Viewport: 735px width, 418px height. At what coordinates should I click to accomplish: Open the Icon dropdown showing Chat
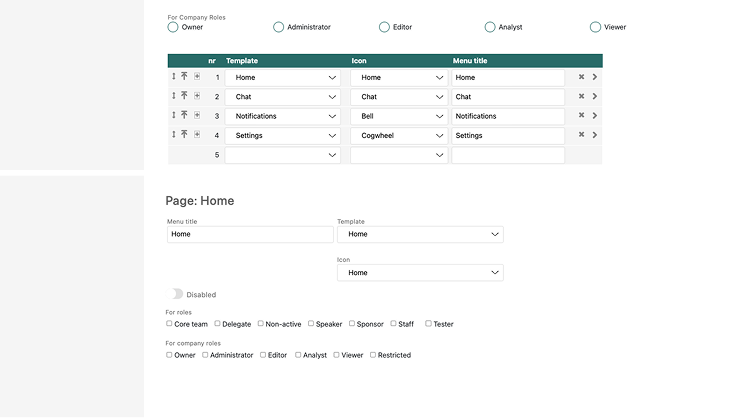(399, 97)
